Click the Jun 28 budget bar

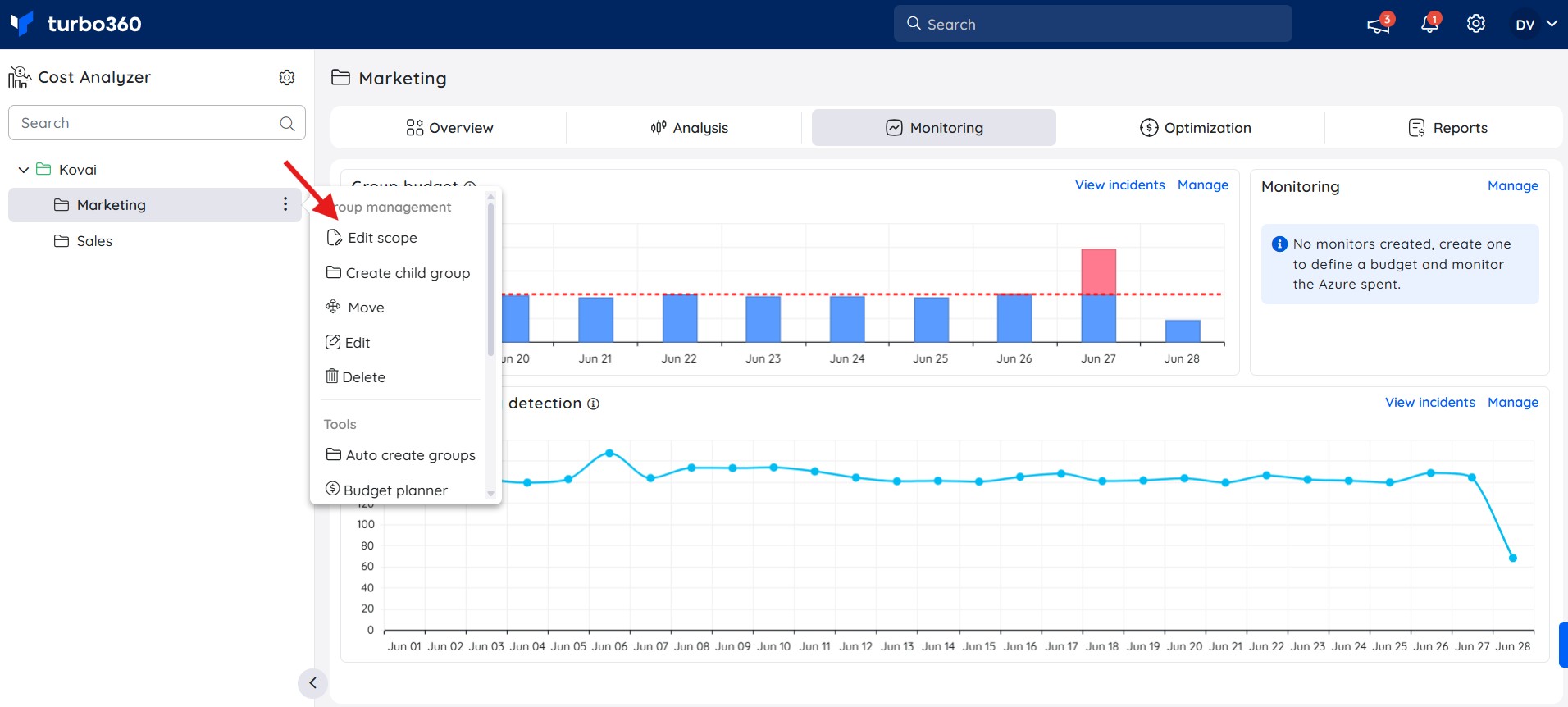pyautogui.click(x=1183, y=331)
